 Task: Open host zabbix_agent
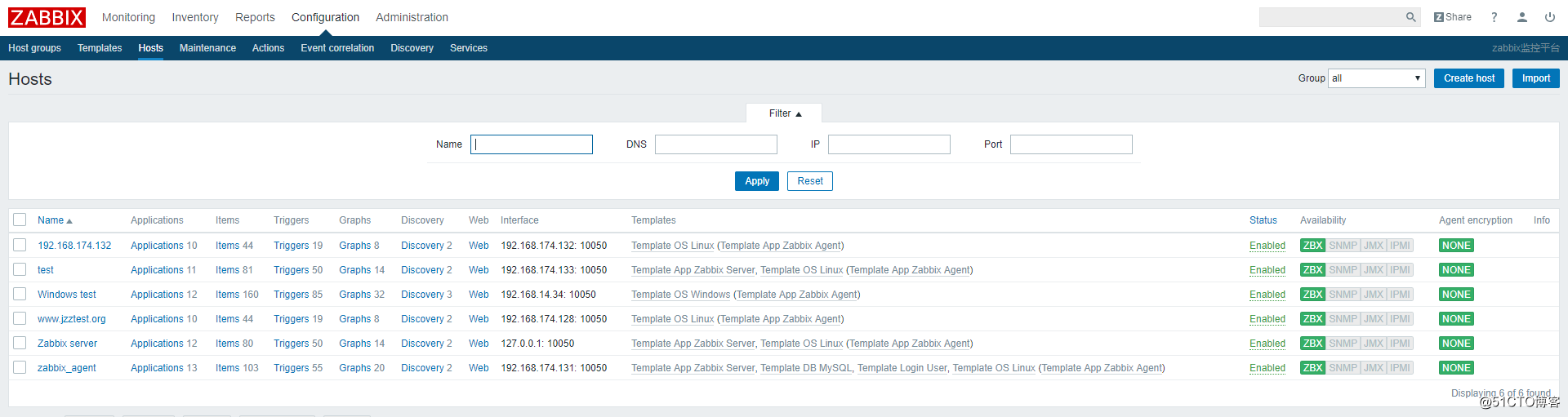(x=66, y=368)
